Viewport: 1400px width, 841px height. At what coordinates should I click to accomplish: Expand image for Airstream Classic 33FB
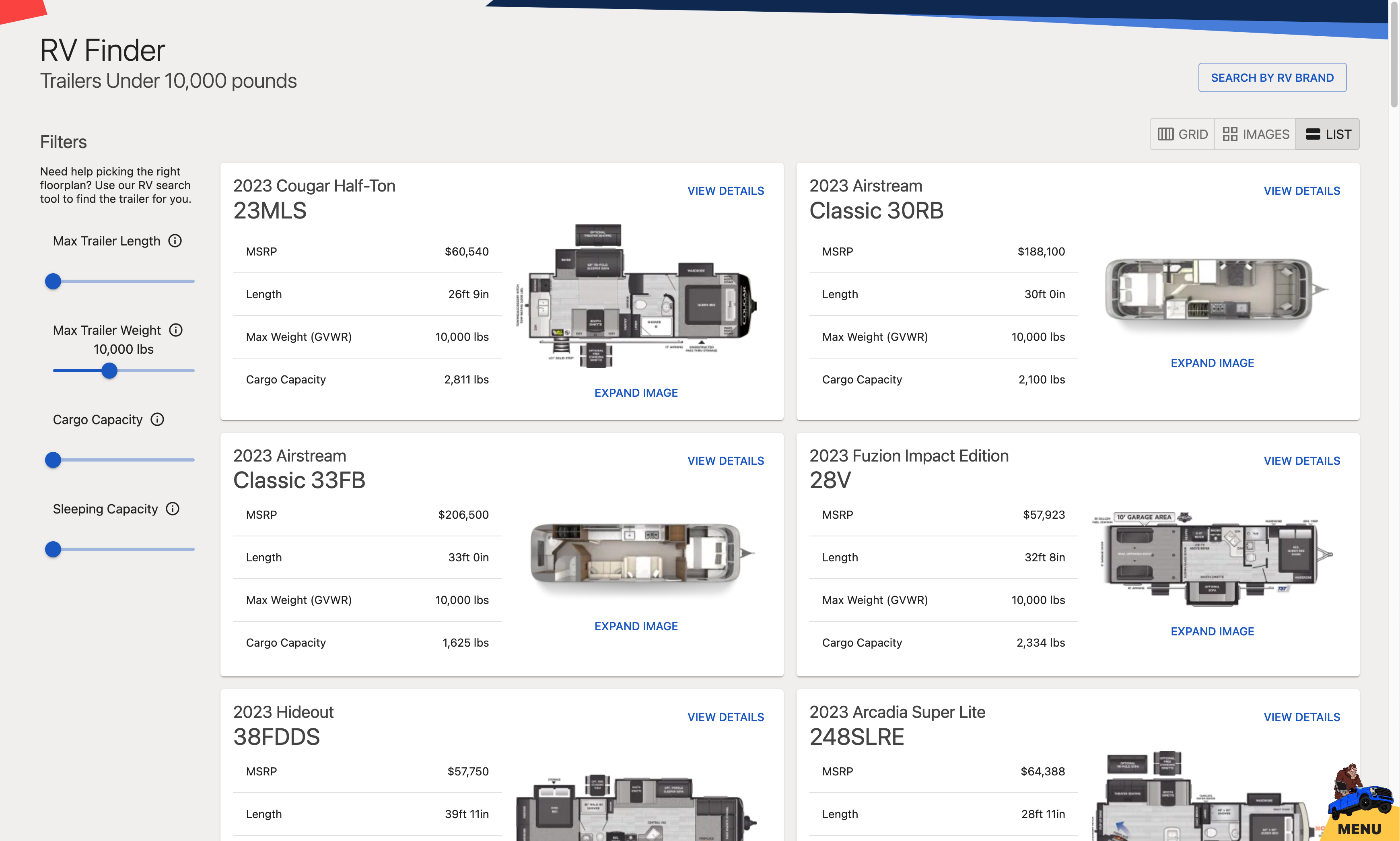coord(636,626)
